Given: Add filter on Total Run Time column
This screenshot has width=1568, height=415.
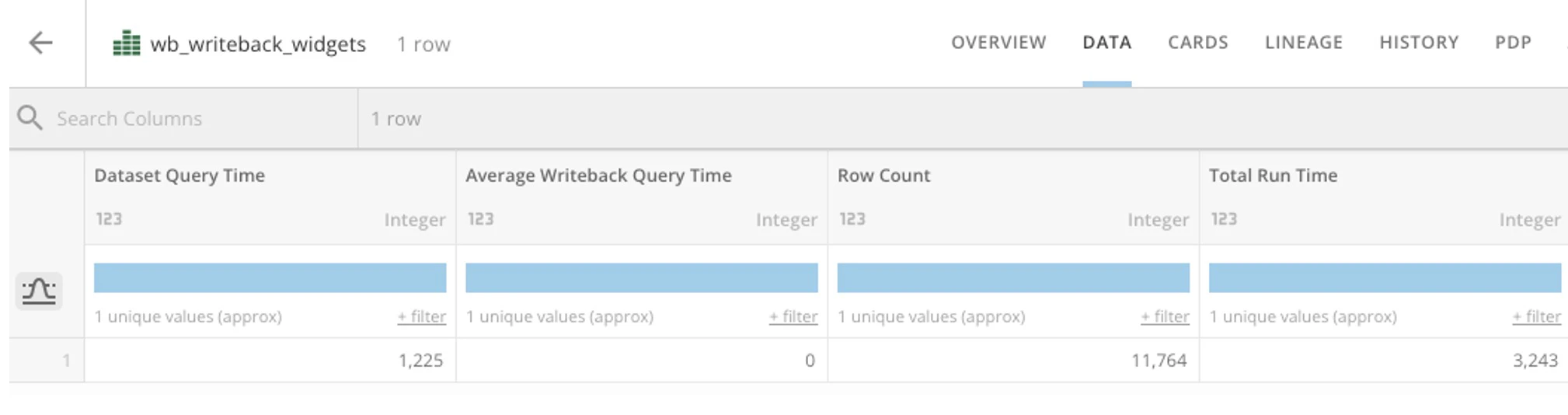Looking at the screenshot, I should pyautogui.click(x=1536, y=316).
